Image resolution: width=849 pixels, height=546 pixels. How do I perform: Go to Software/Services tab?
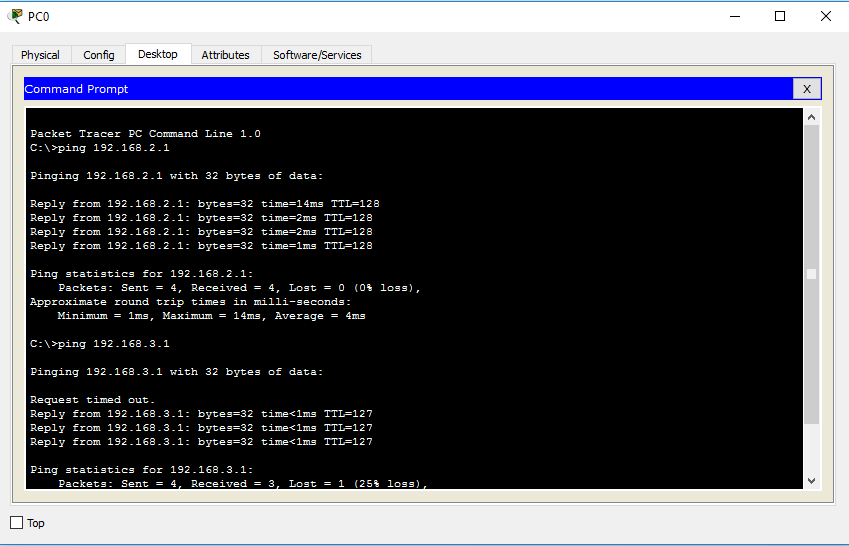click(317, 55)
